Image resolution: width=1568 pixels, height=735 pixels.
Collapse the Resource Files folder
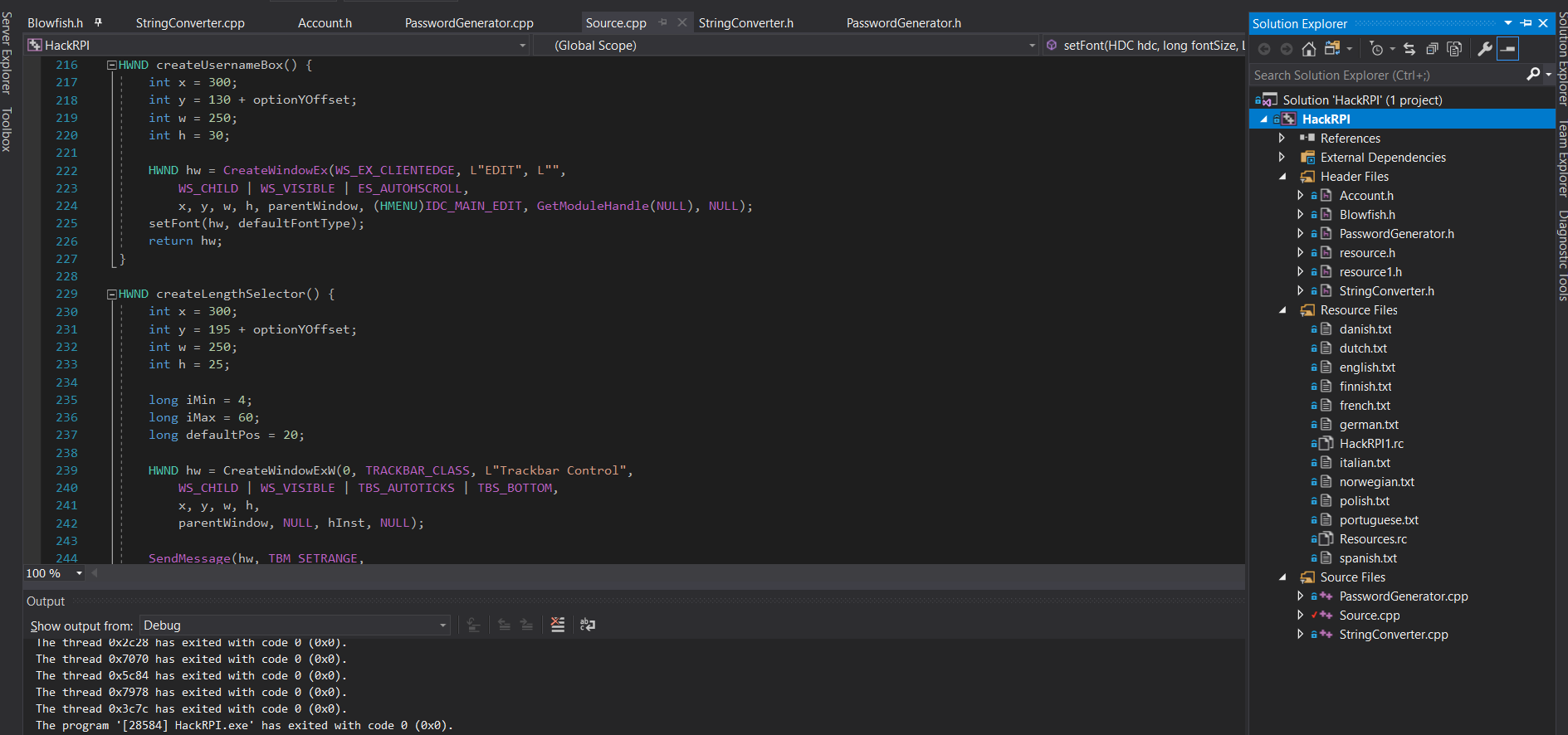coord(1282,310)
